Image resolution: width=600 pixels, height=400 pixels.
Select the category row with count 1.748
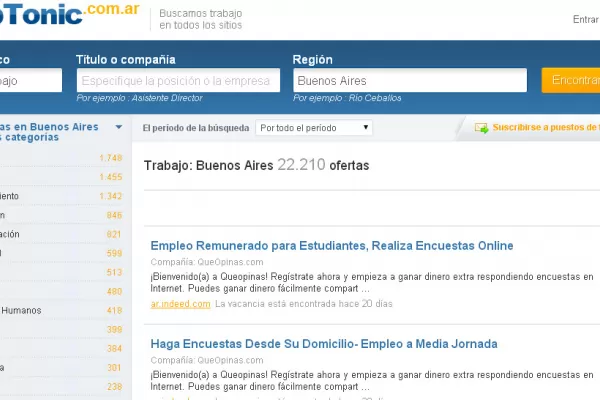point(61,158)
